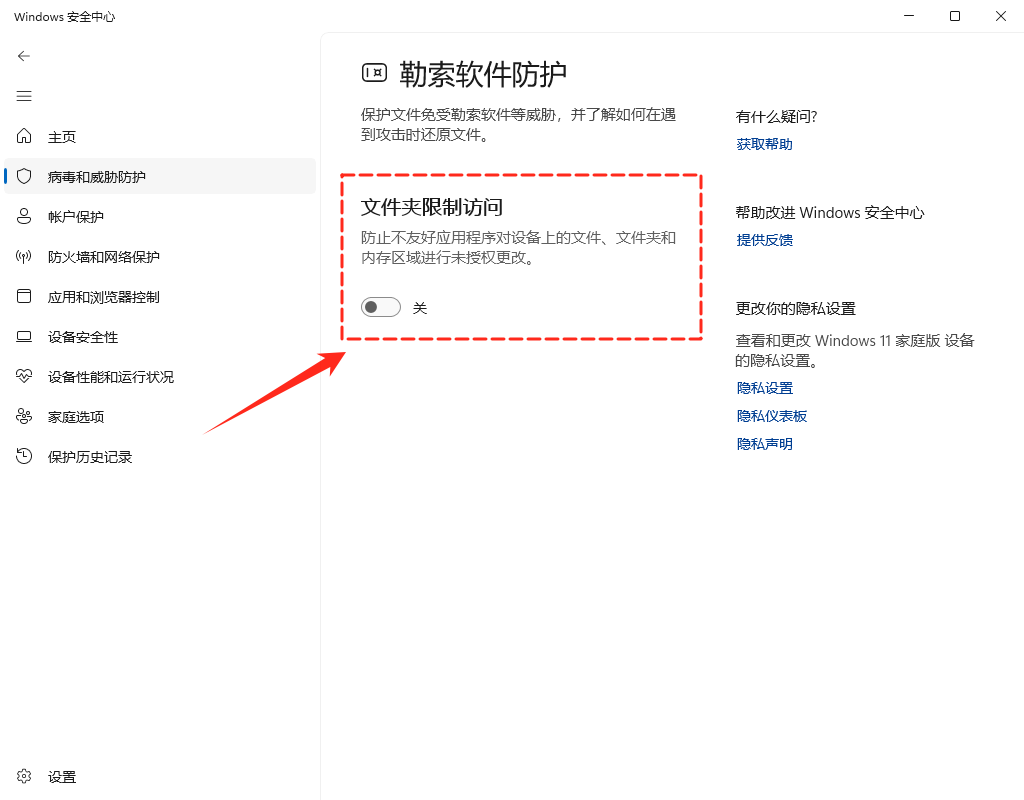Click the window icon for 应用和浏览器控制
The height and width of the screenshot is (800, 1024).
[24, 296]
